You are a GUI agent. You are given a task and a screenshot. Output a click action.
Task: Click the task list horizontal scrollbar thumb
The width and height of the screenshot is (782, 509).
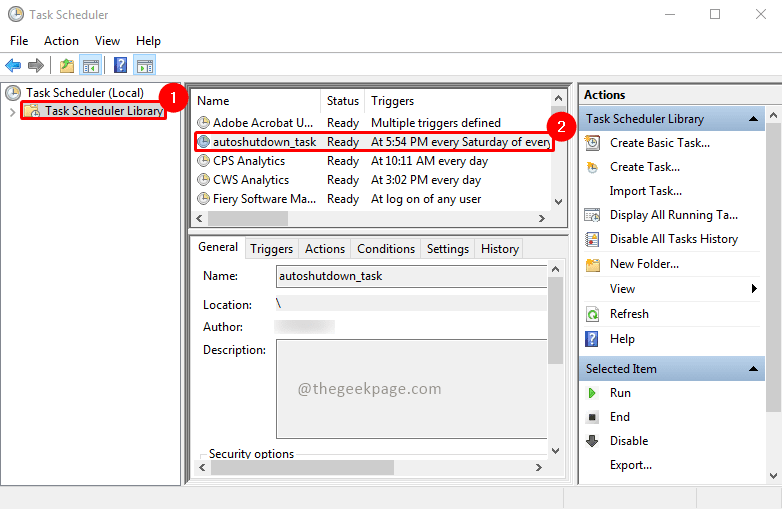[x=248, y=218]
